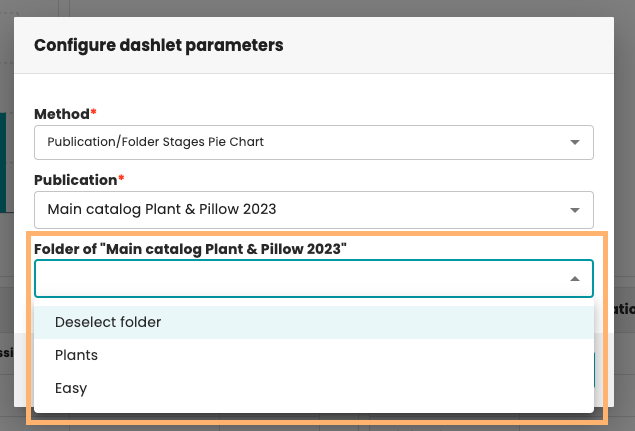Screen dimensions: 635x431
Task: Click the teal chart segment behind the dialog
Action: 6,160
